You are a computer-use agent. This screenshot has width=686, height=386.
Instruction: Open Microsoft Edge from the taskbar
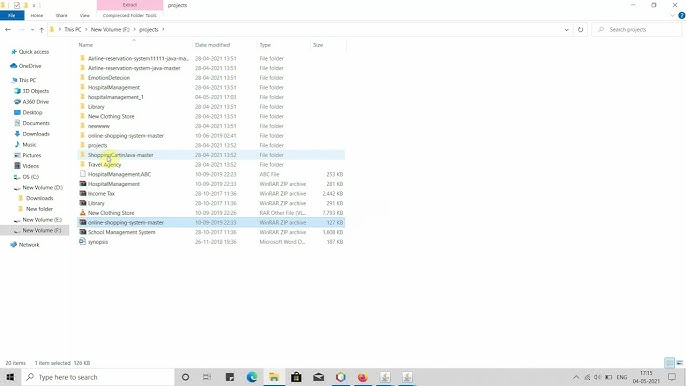tap(252, 377)
